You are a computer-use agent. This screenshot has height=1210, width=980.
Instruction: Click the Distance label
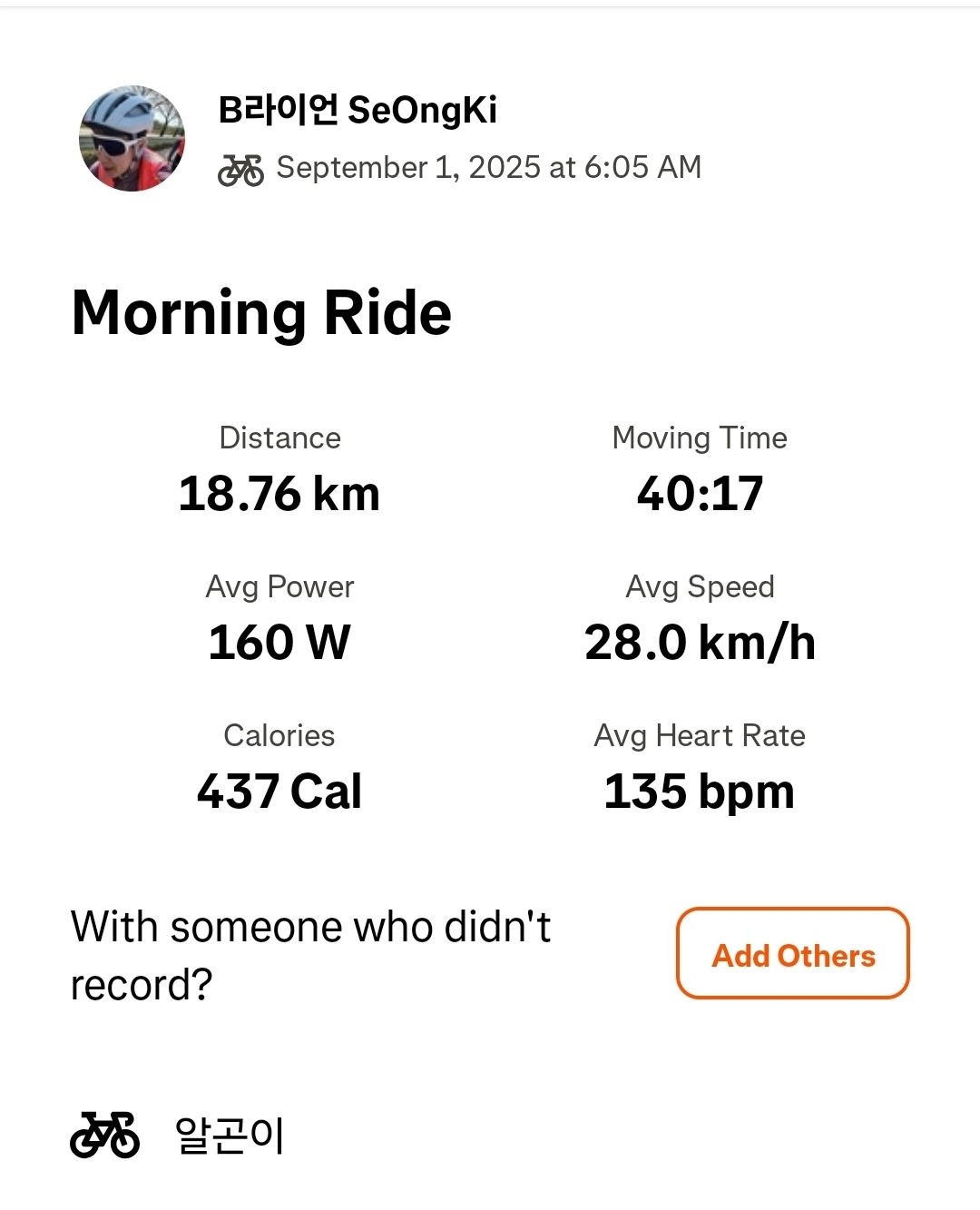[279, 438]
